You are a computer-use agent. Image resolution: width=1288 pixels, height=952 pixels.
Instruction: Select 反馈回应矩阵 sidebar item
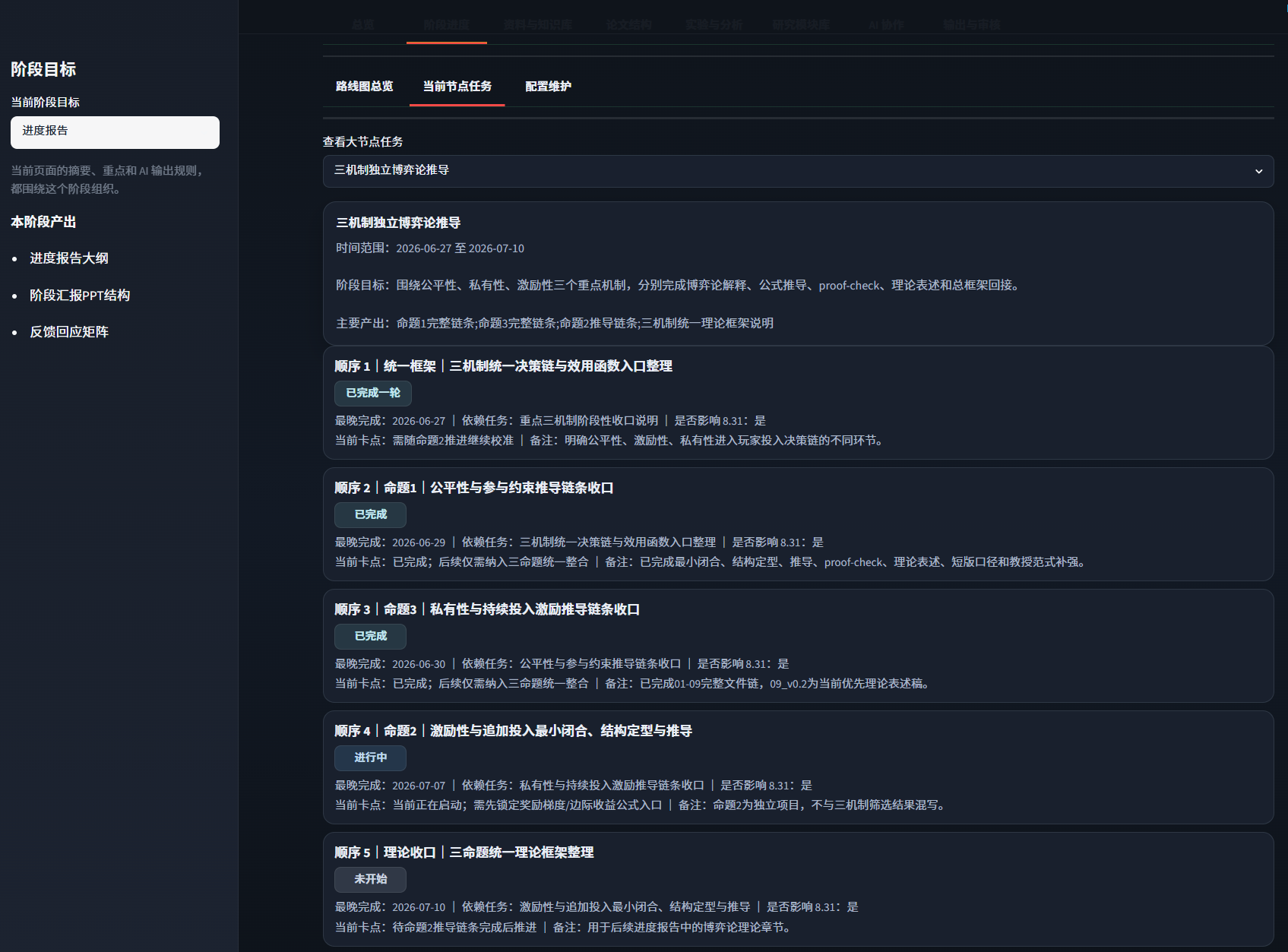click(69, 332)
